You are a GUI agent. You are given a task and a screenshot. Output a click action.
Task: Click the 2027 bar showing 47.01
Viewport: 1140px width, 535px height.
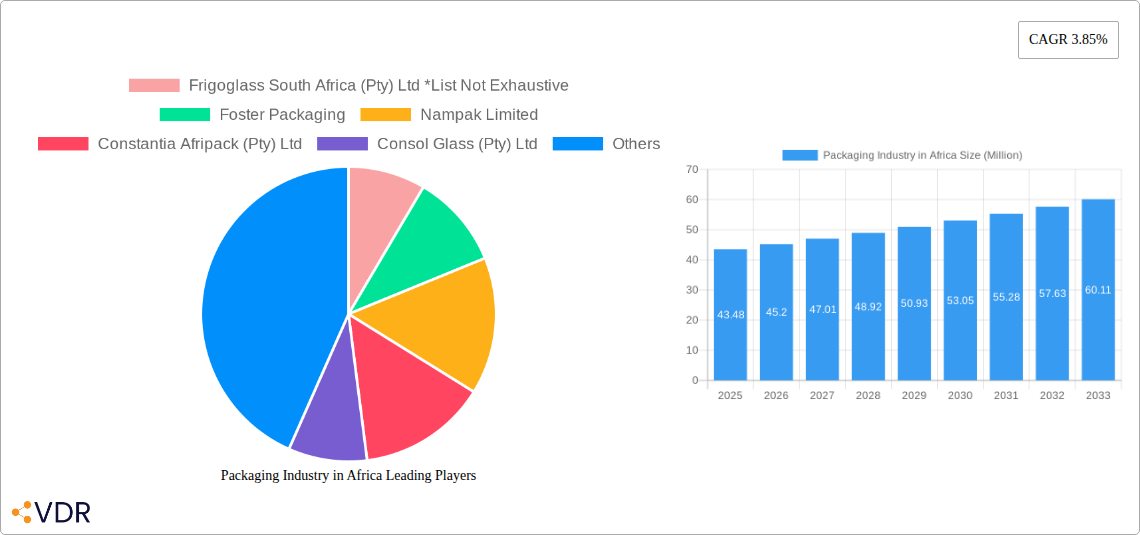pos(822,310)
